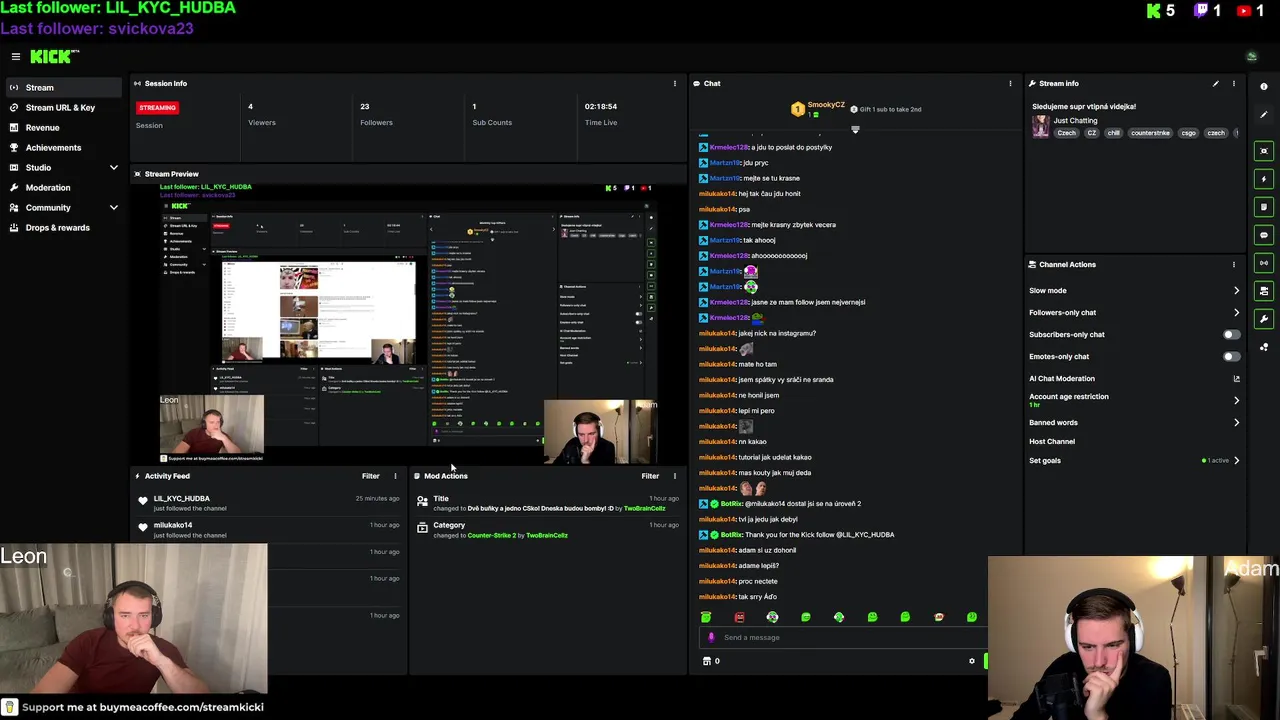The width and height of the screenshot is (1280, 720).
Task: Click the profile avatar icon top right
Action: coord(1251,57)
